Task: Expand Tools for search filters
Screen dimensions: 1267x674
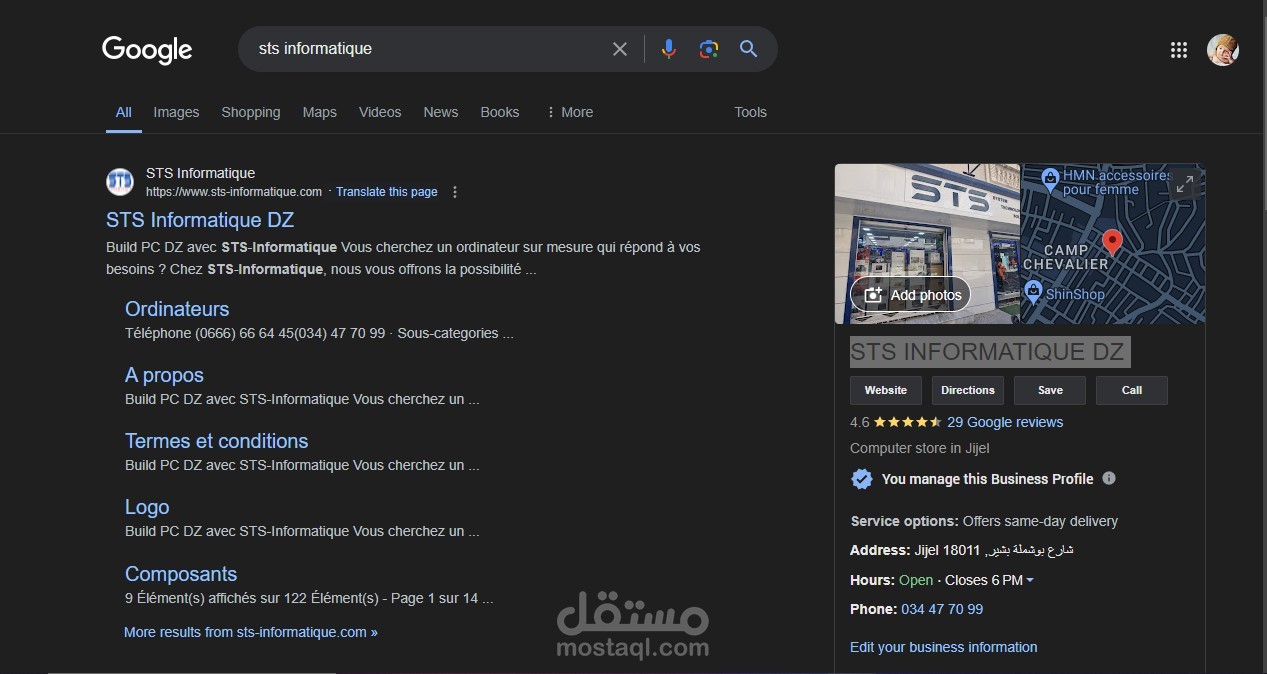Action: tap(750, 112)
